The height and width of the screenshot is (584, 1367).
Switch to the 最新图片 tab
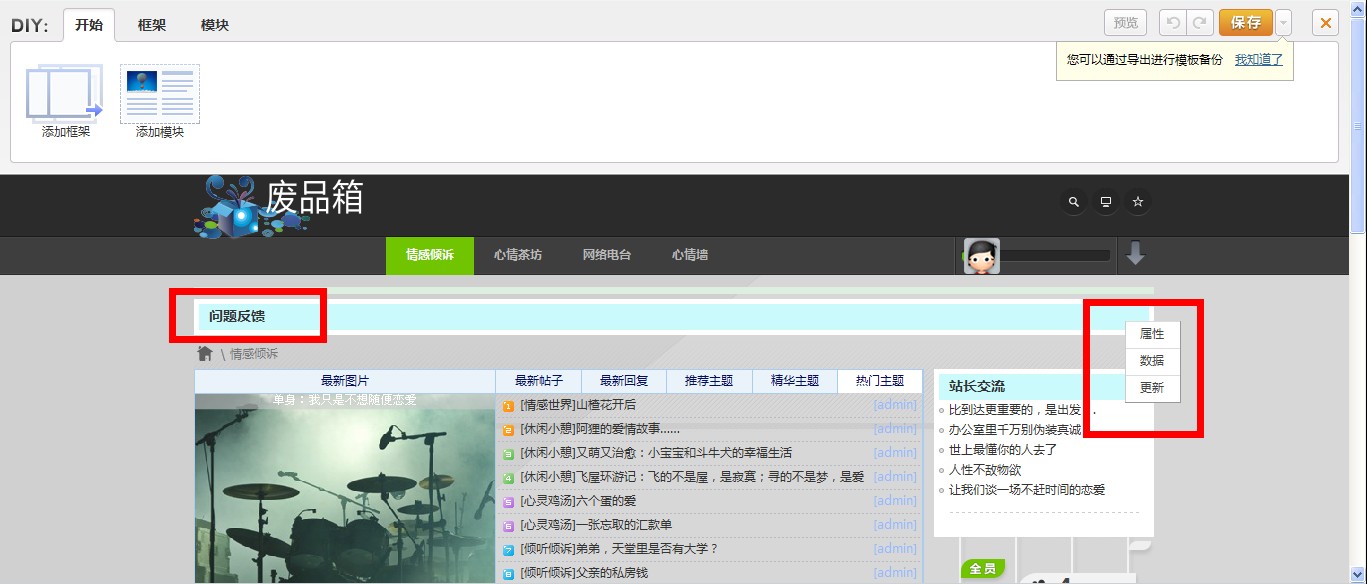[345, 381]
